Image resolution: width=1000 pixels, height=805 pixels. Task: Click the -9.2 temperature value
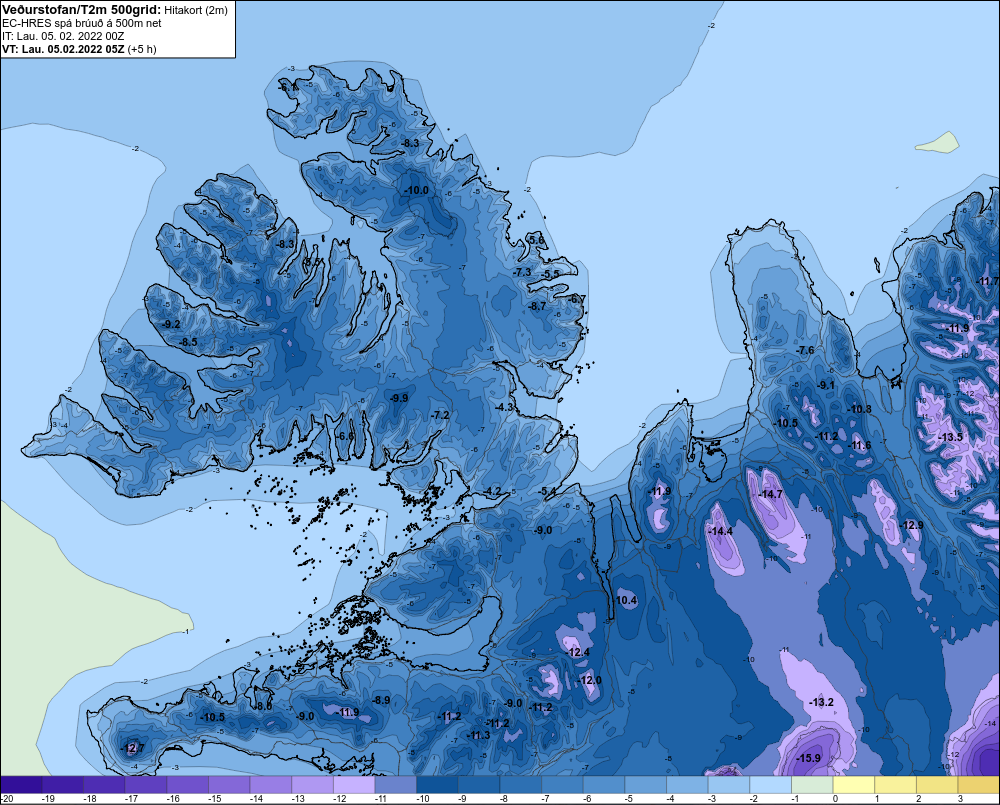(171, 324)
